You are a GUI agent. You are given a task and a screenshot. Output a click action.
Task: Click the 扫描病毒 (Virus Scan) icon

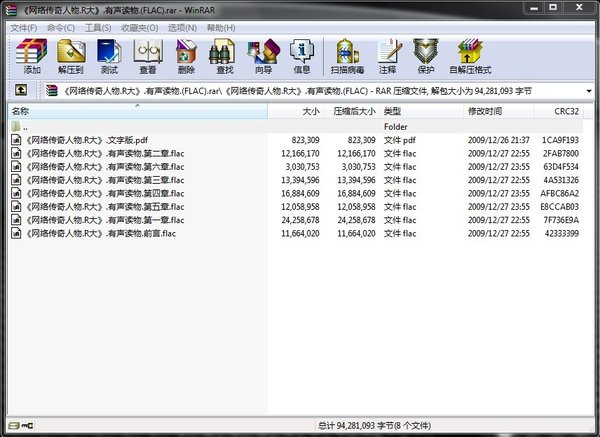(347, 56)
